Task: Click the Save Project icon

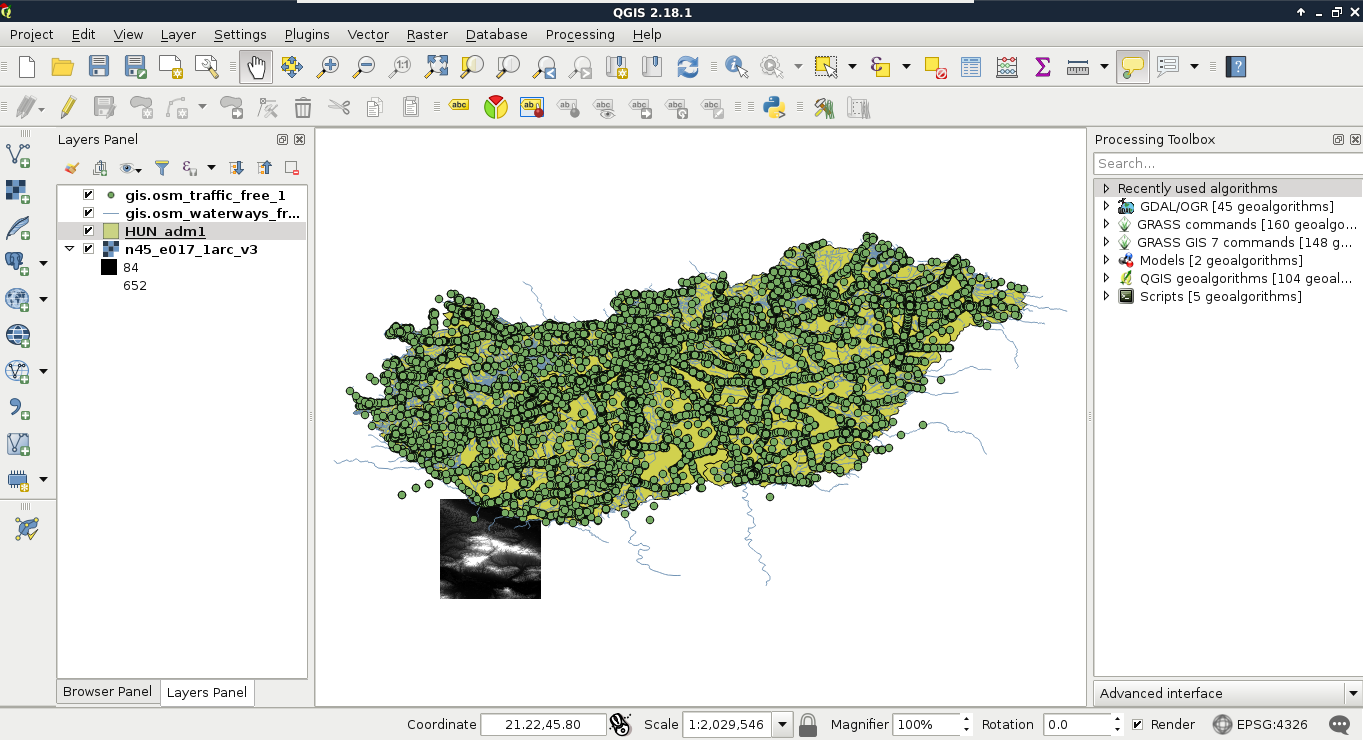Action: (x=98, y=67)
